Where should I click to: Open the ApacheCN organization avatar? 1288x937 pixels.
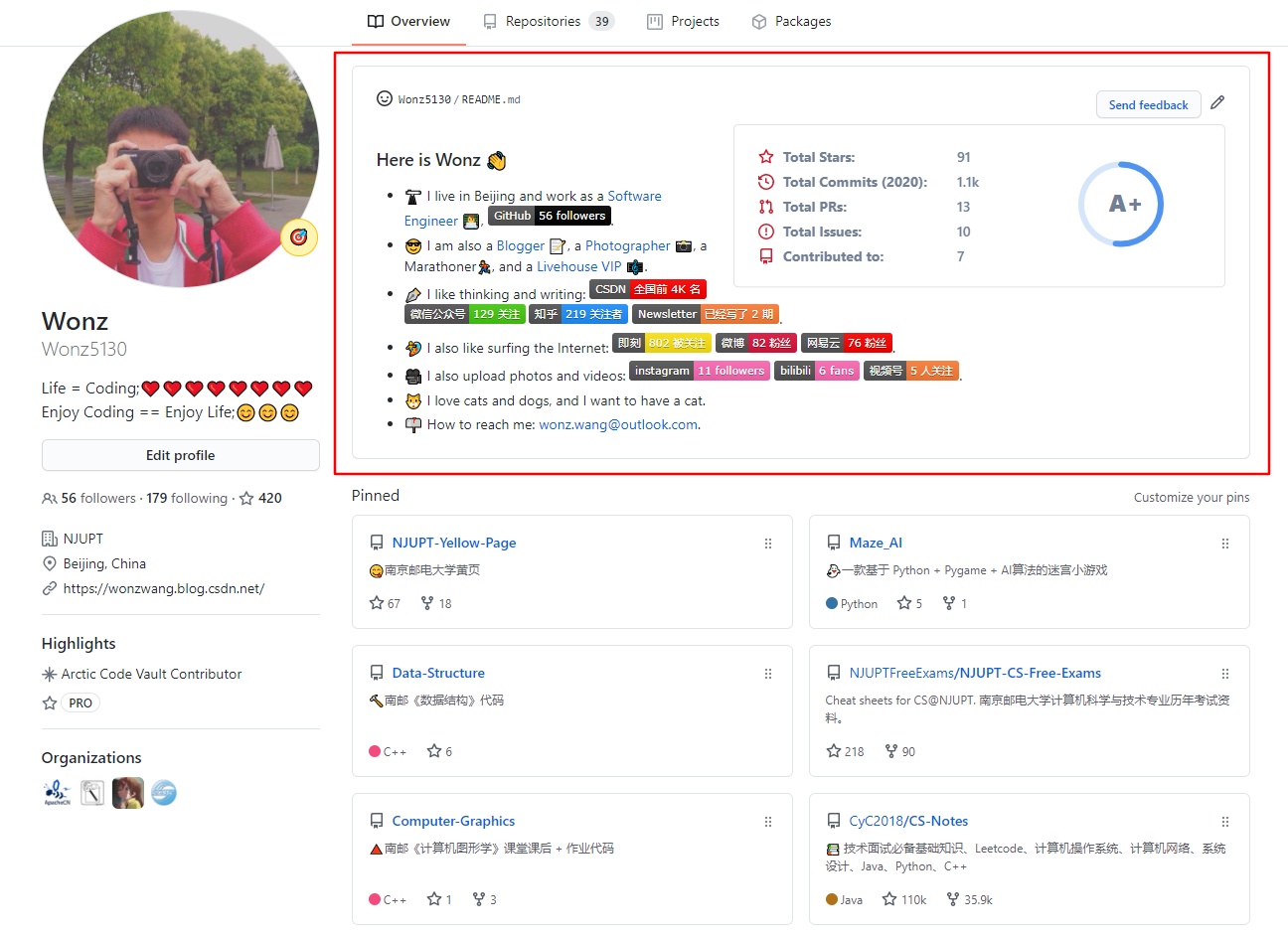click(58, 792)
